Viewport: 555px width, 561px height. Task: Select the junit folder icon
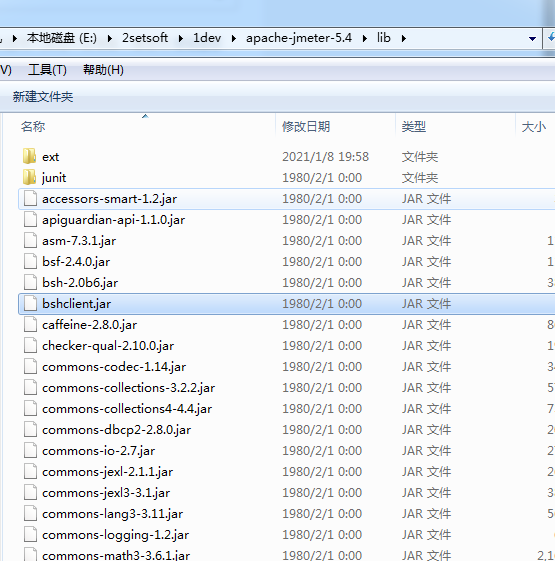point(29,177)
